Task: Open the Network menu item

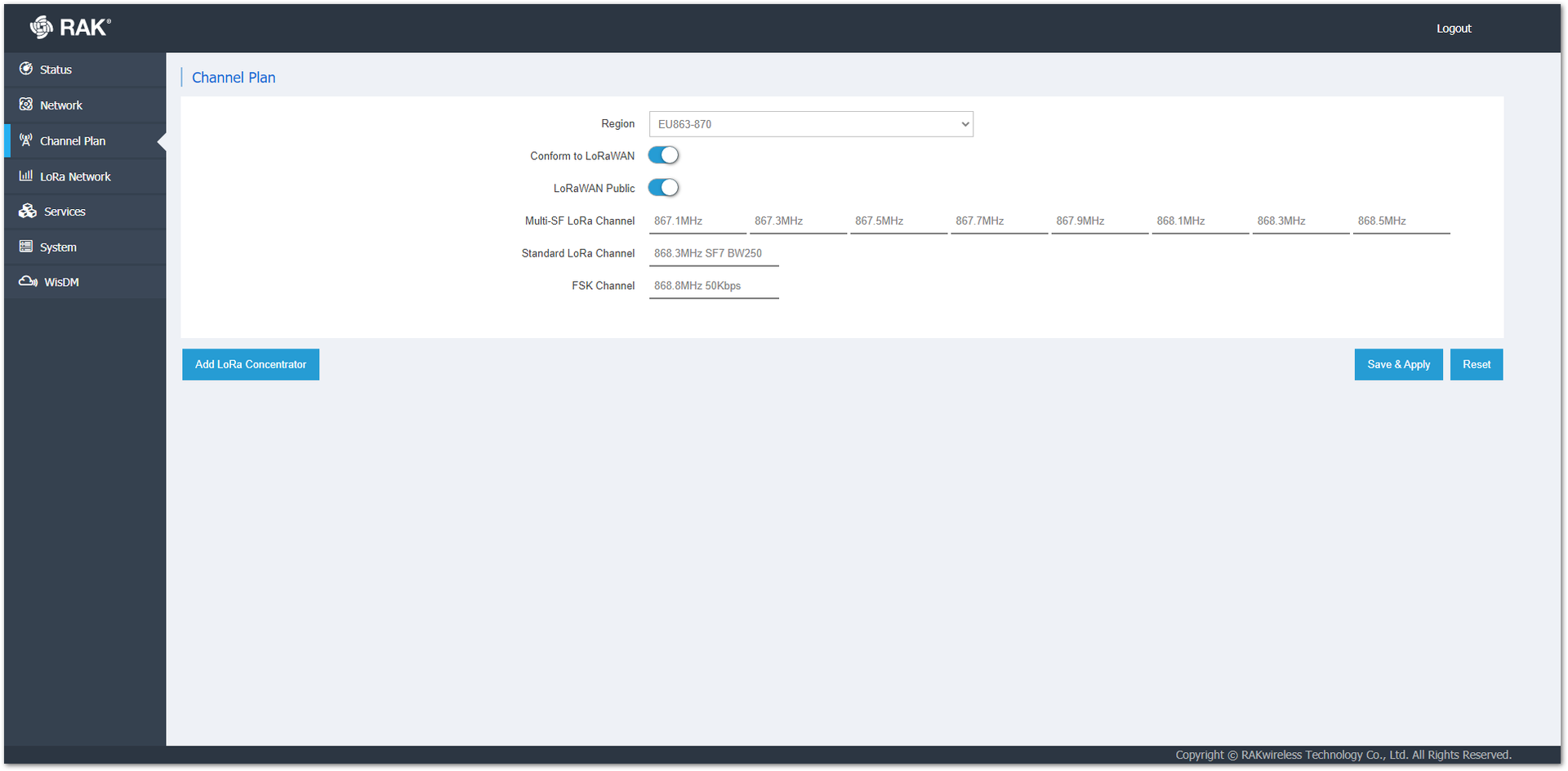Action: point(85,105)
